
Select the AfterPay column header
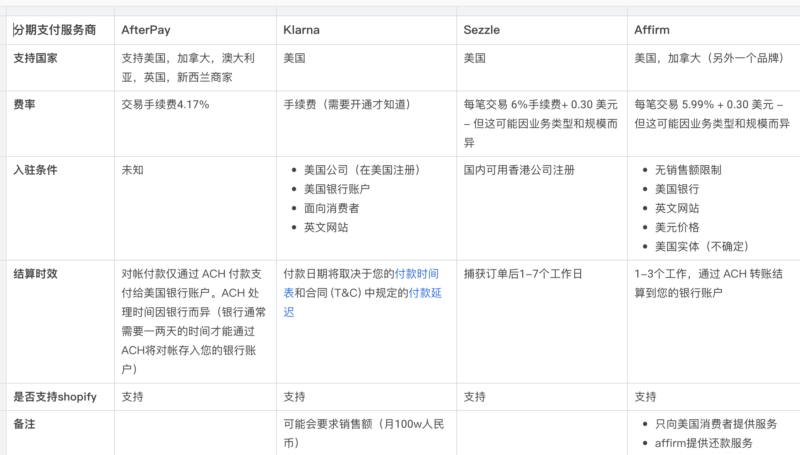click(x=195, y=30)
